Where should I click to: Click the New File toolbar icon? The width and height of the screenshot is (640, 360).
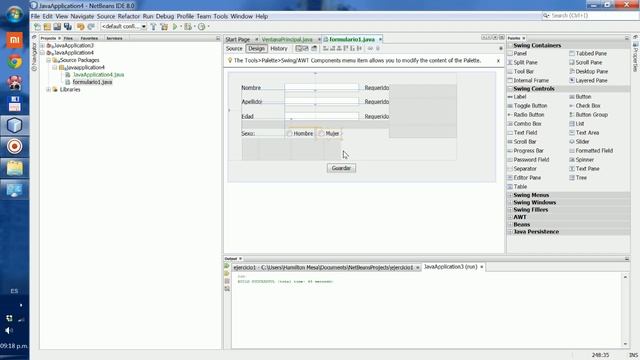pos(38,27)
